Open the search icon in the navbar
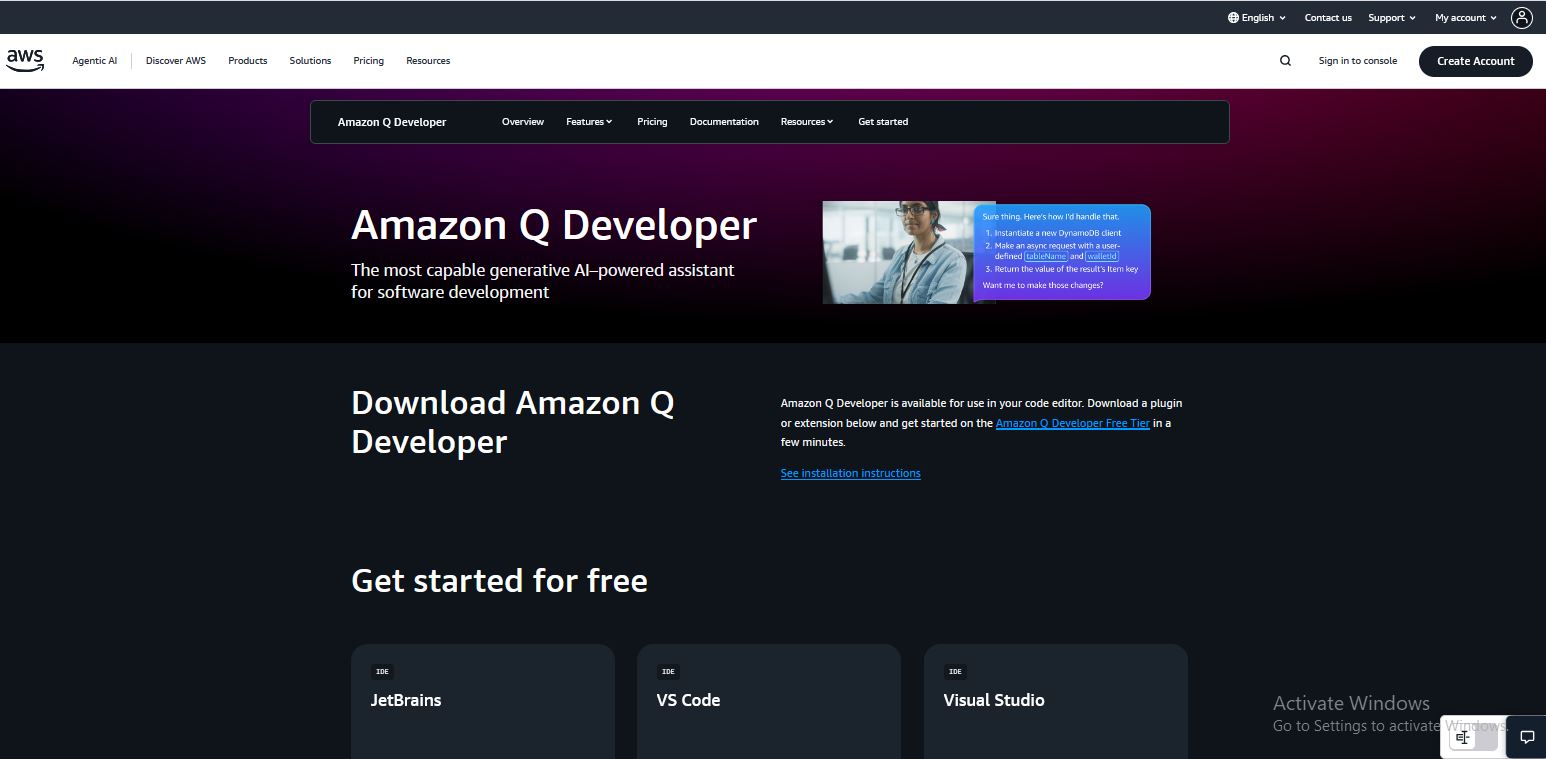 point(1285,60)
